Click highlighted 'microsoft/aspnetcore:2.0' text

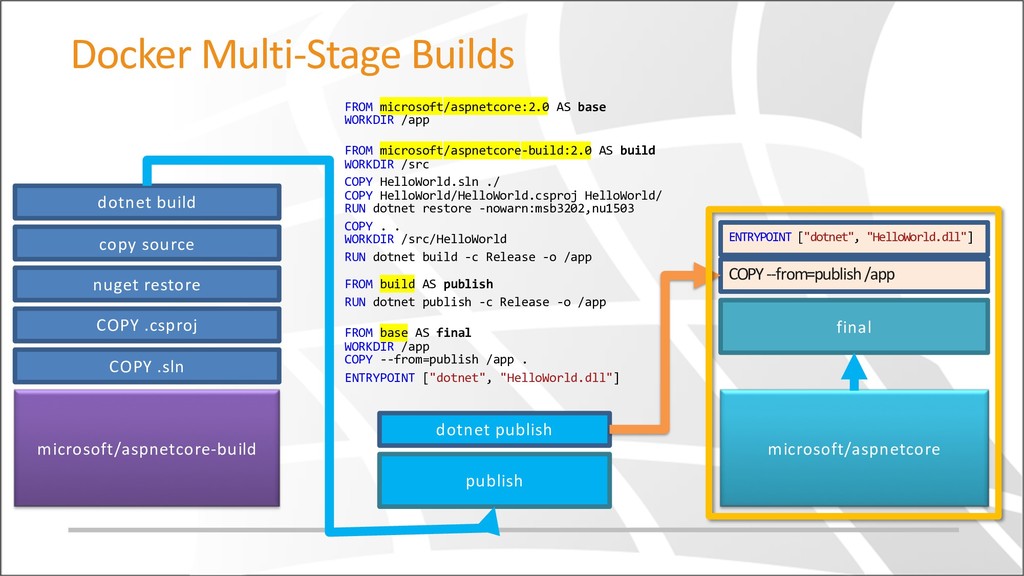click(x=464, y=106)
